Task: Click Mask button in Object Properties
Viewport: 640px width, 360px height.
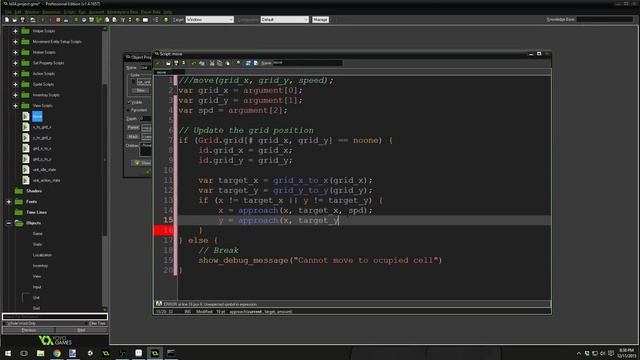Action: point(133,137)
